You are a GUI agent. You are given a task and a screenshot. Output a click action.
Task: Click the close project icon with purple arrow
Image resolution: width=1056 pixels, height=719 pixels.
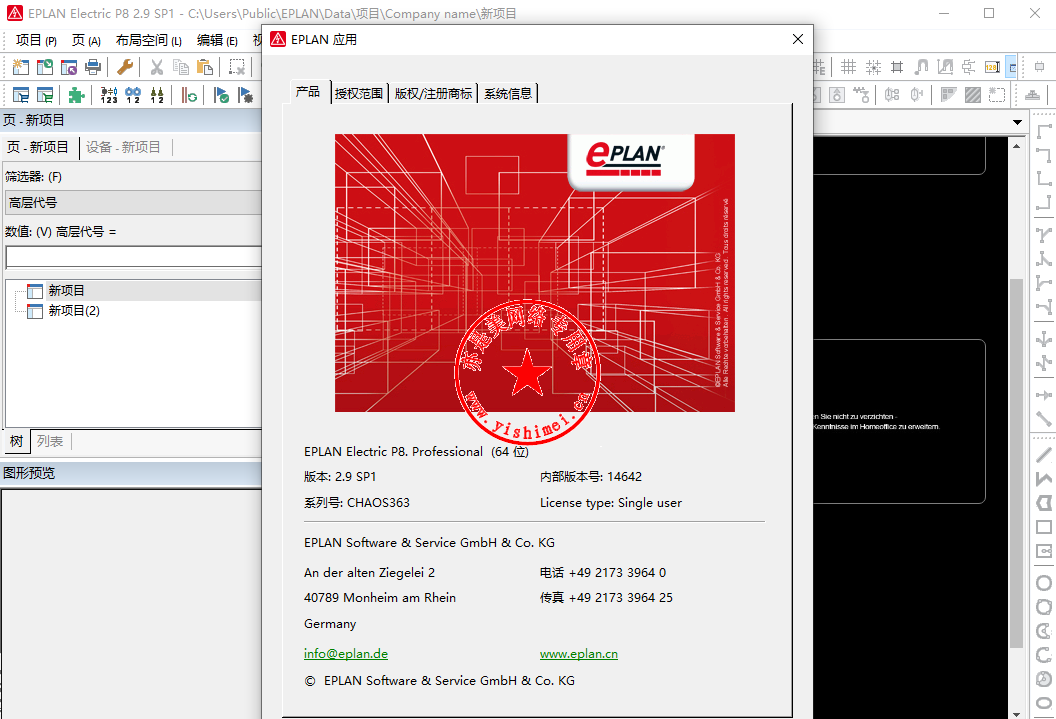tap(69, 67)
